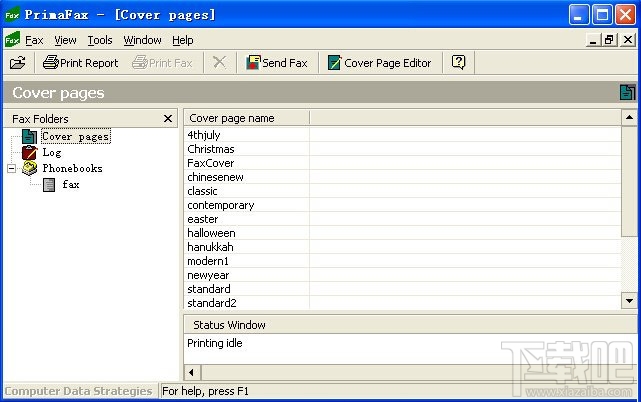
Task: Select the chinesenew cover page
Action: [x=215, y=177]
